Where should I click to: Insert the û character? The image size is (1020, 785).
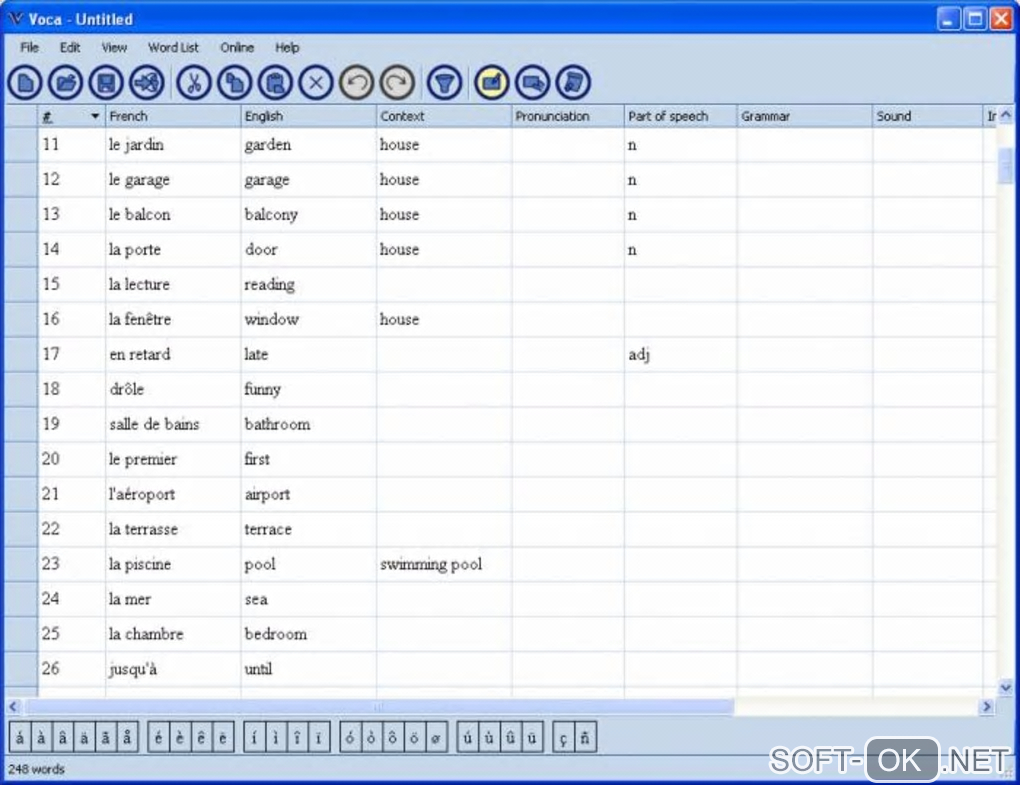[x=511, y=738]
